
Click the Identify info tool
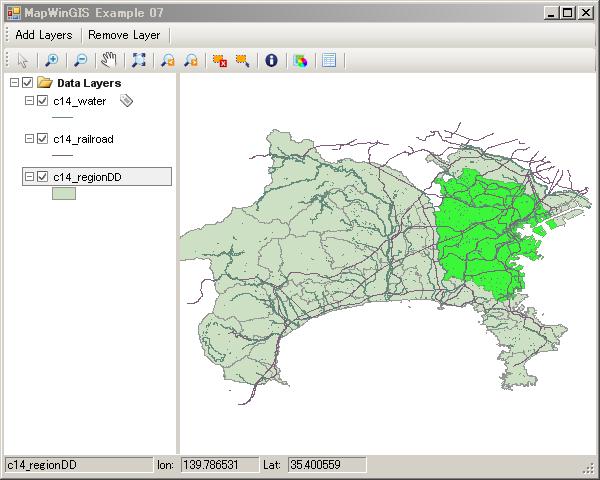pyautogui.click(x=270, y=60)
